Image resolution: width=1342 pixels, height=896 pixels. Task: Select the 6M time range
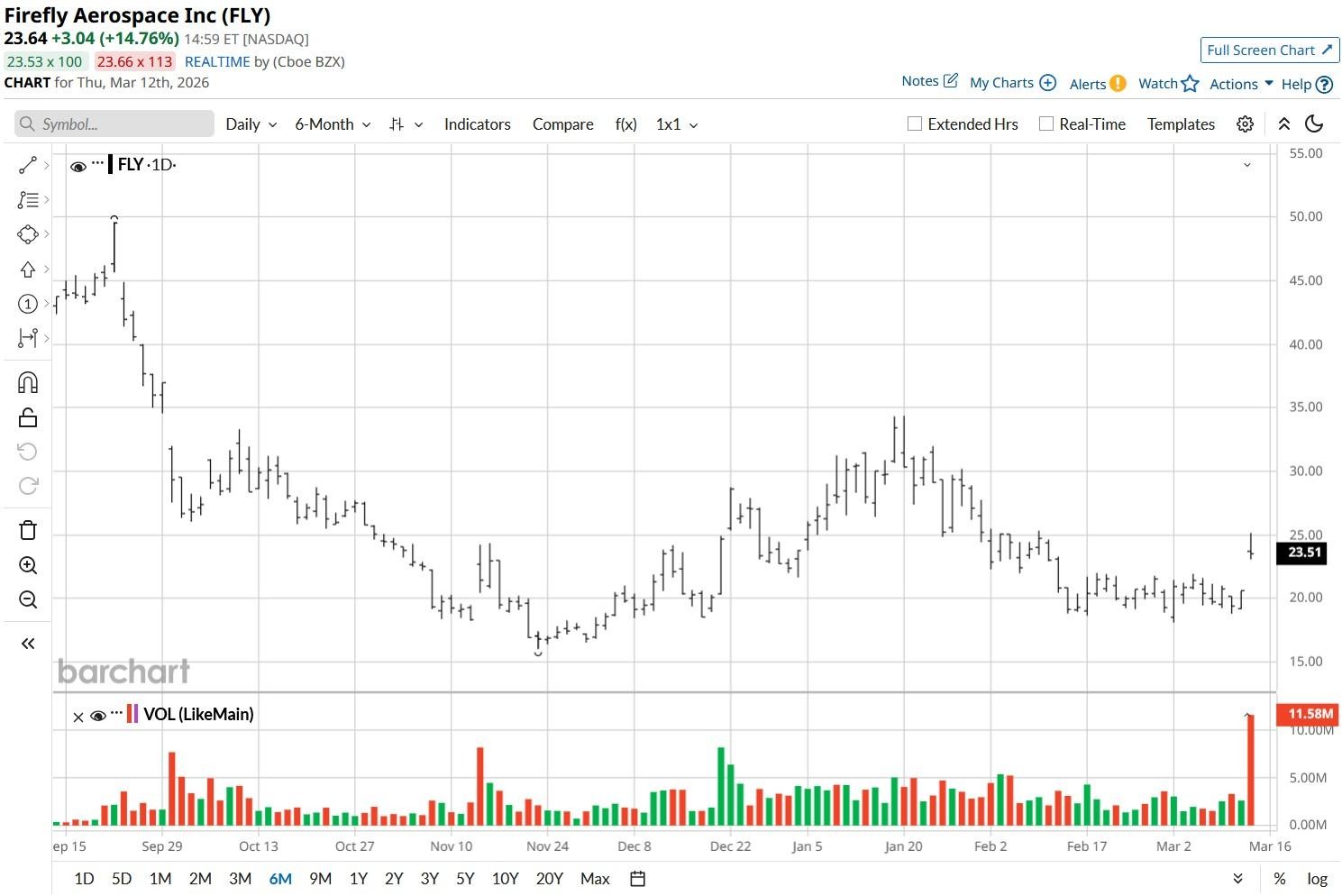tap(280, 879)
